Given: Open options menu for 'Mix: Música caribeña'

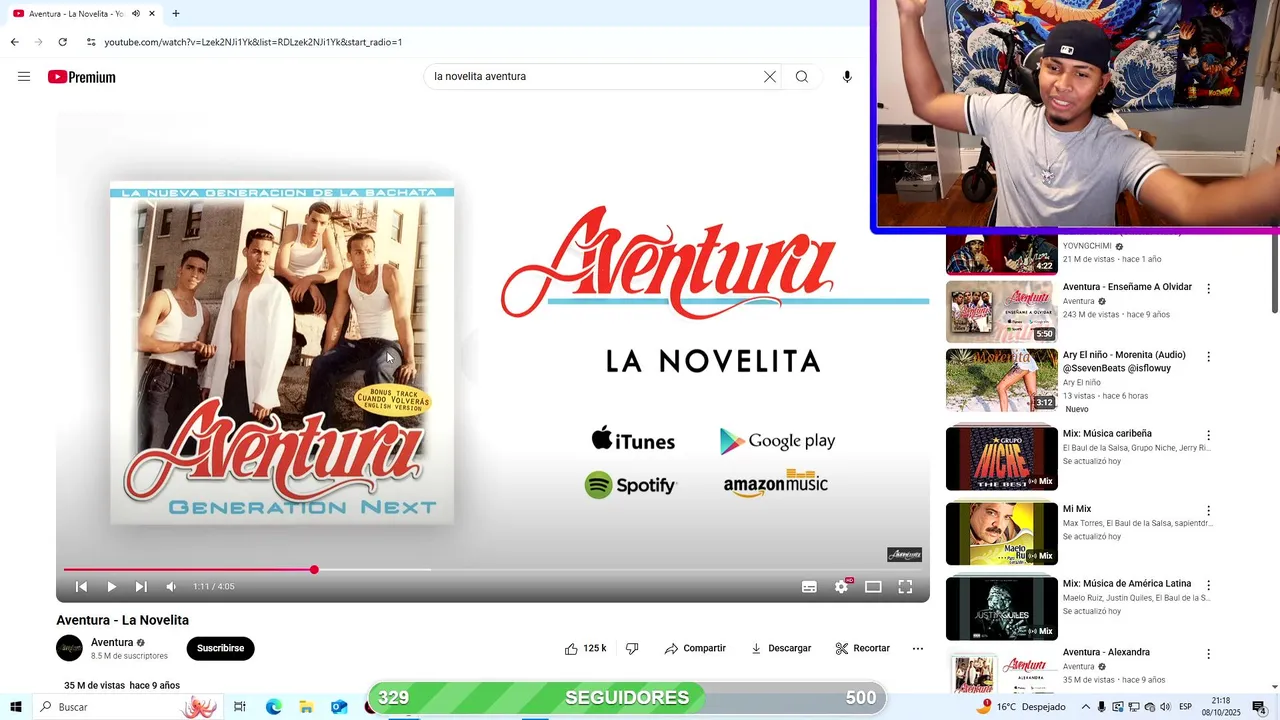Looking at the screenshot, I should pos(1209,436).
